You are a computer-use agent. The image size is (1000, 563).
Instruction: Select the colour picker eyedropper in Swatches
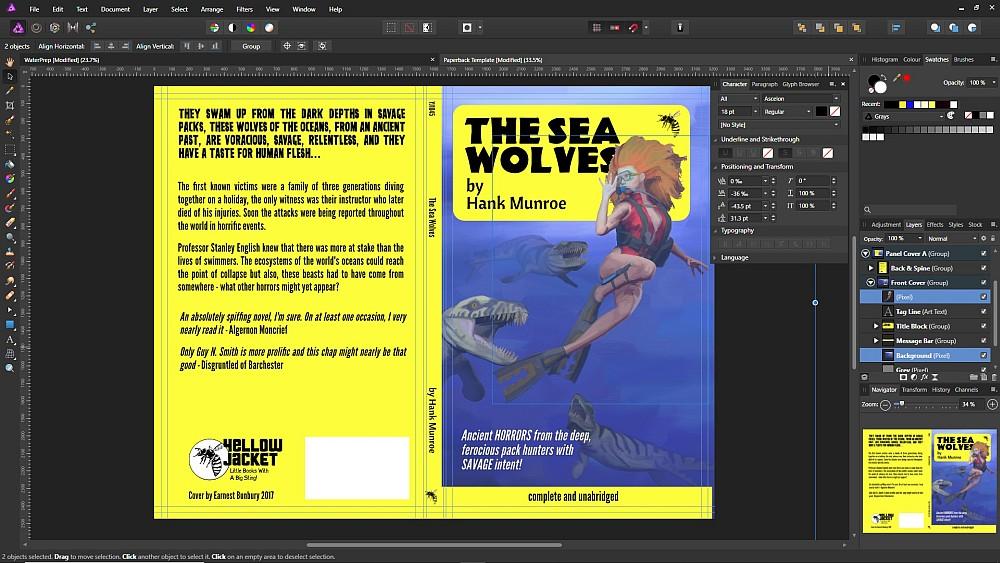click(x=896, y=78)
